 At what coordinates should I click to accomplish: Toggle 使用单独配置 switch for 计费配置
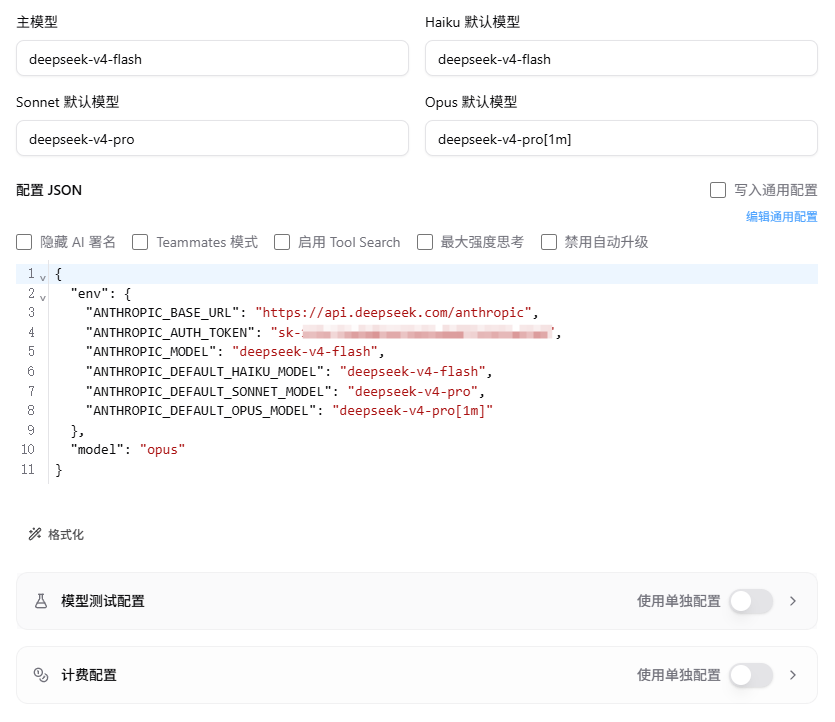[751, 675]
